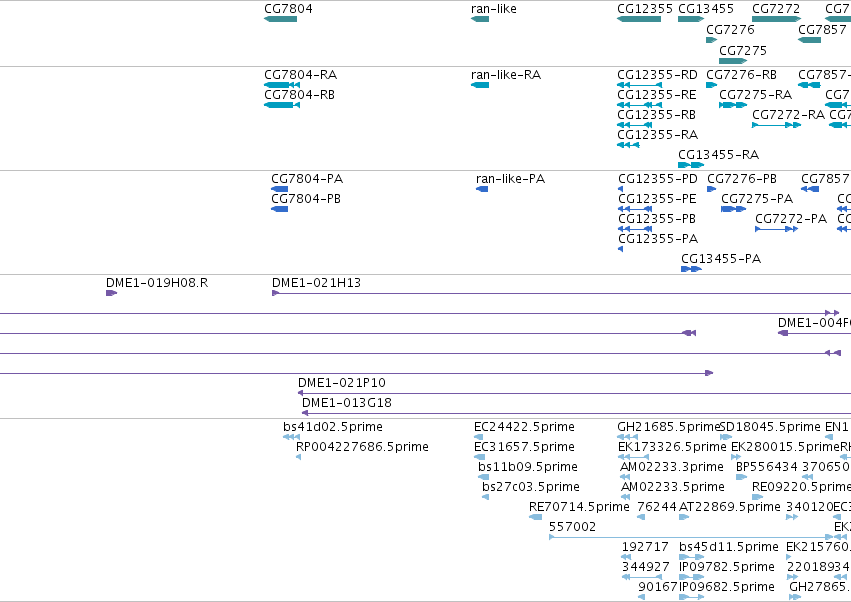Click the ran-like gene glyph arrow

click(480, 19)
